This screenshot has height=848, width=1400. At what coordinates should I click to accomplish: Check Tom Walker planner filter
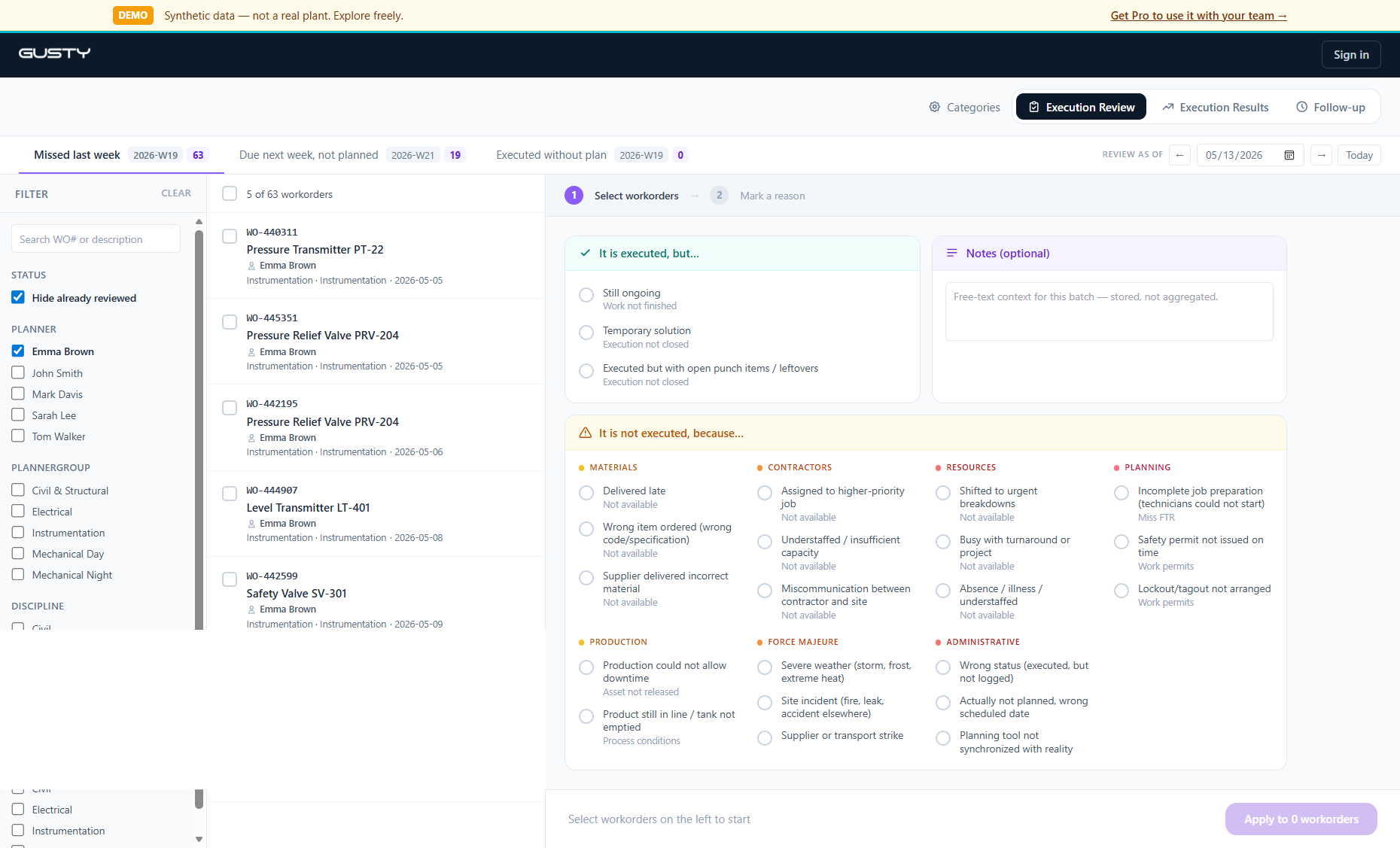18,436
